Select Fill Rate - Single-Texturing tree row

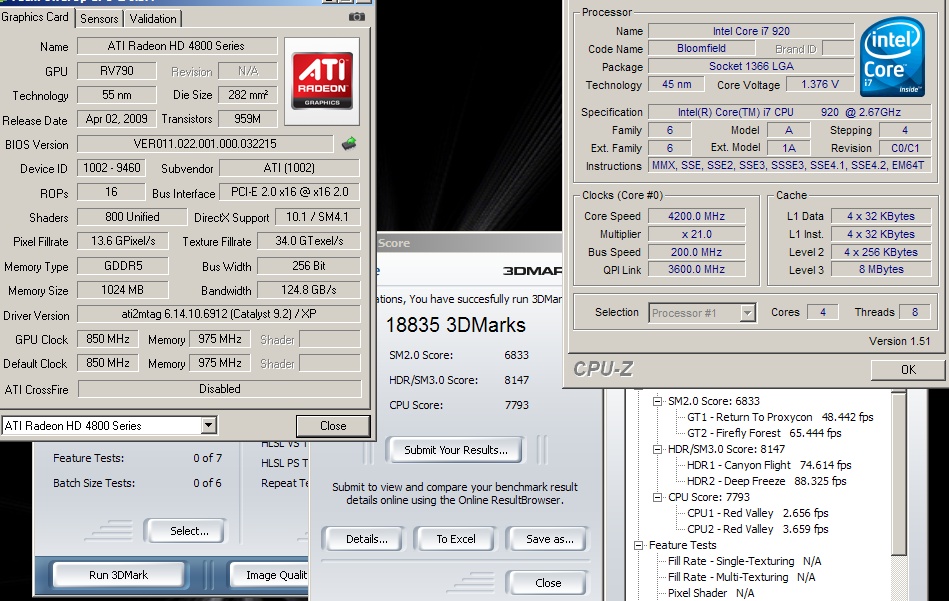[744, 561]
